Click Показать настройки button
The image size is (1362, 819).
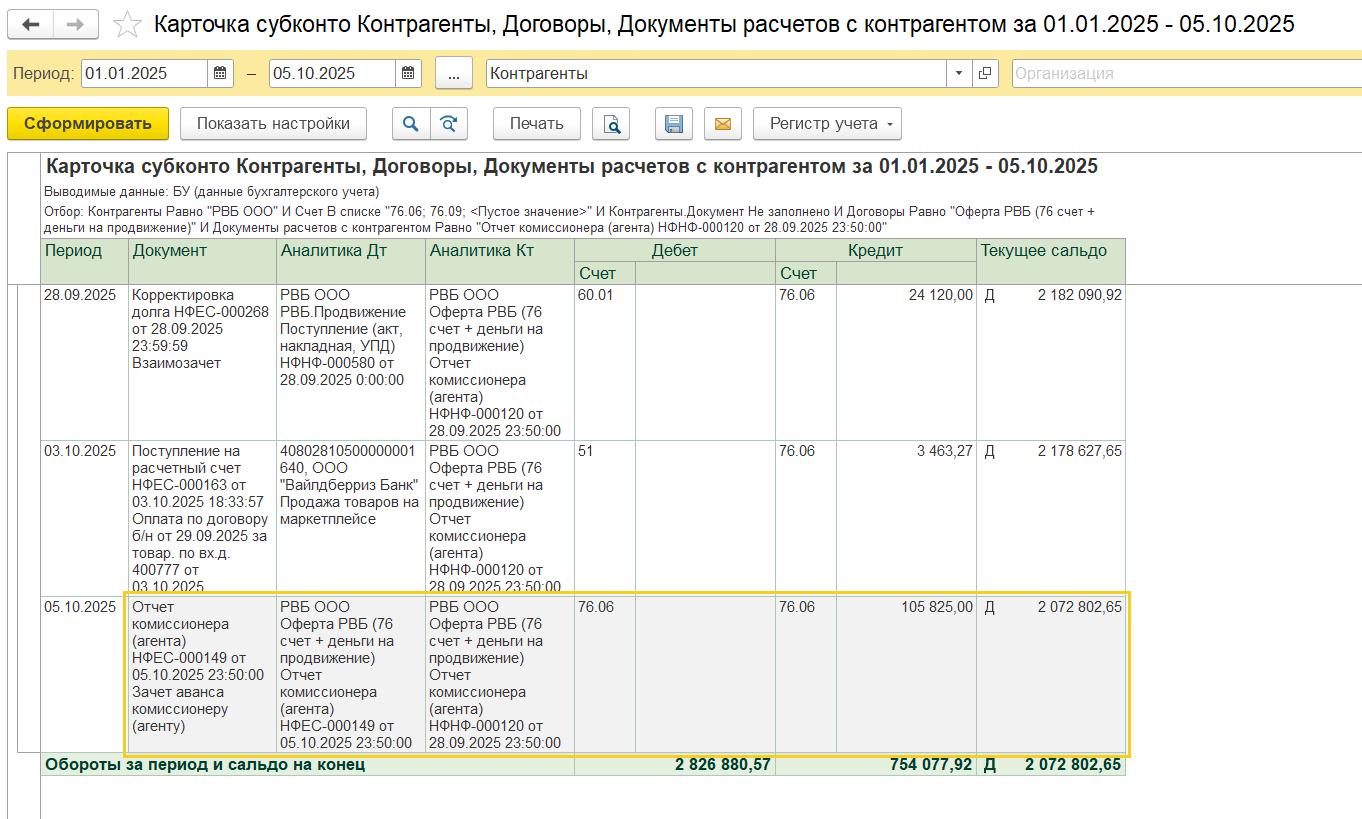pyautogui.click(x=273, y=124)
